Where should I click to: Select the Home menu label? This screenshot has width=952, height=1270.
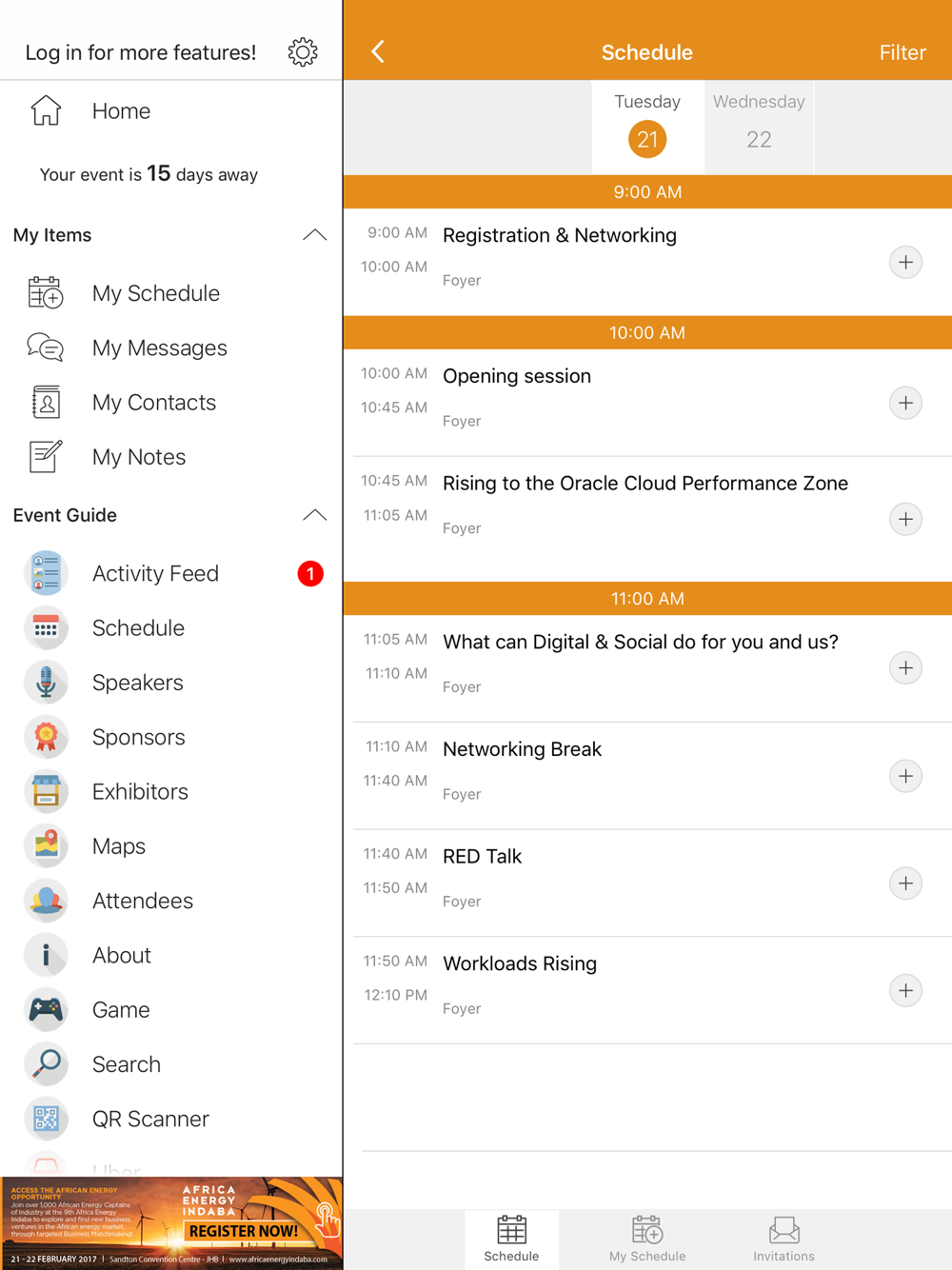click(121, 111)
